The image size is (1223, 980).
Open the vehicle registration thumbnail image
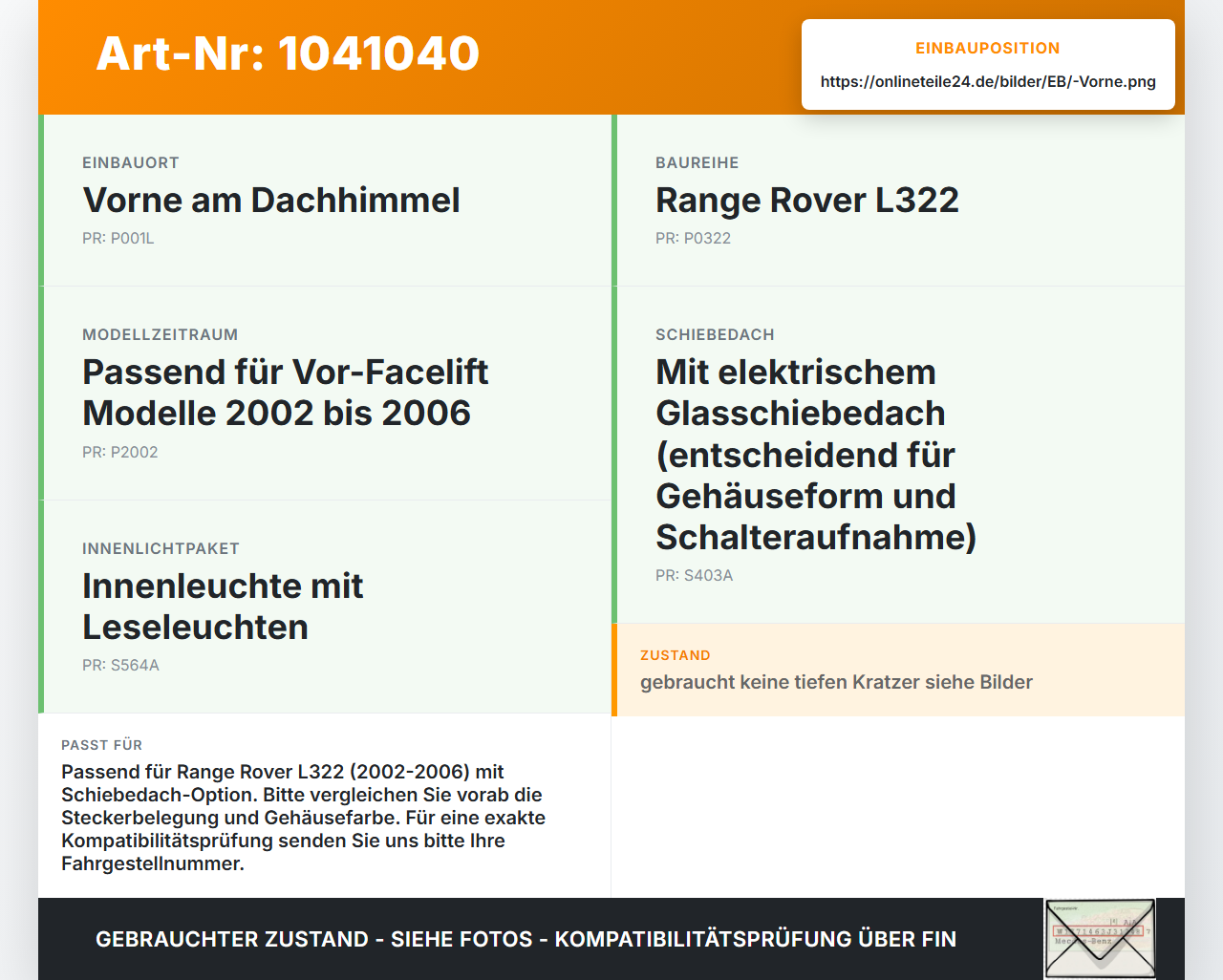(x=1100, y=939)
